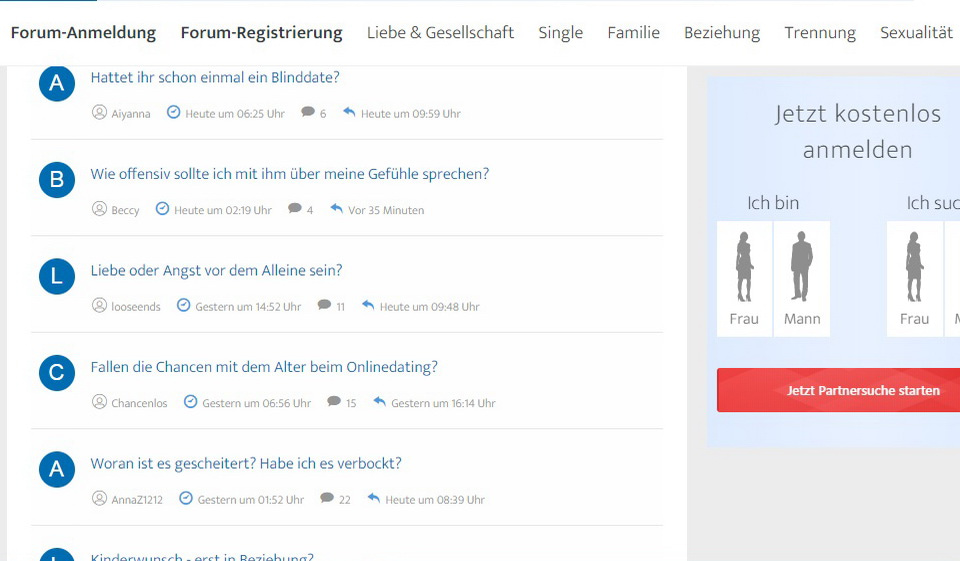Image resolution: width=960 pixels, height=561 pixels.
Task: Click the blue 'A' avatar beside the Blinddate thread
Action: pos(57,83)
